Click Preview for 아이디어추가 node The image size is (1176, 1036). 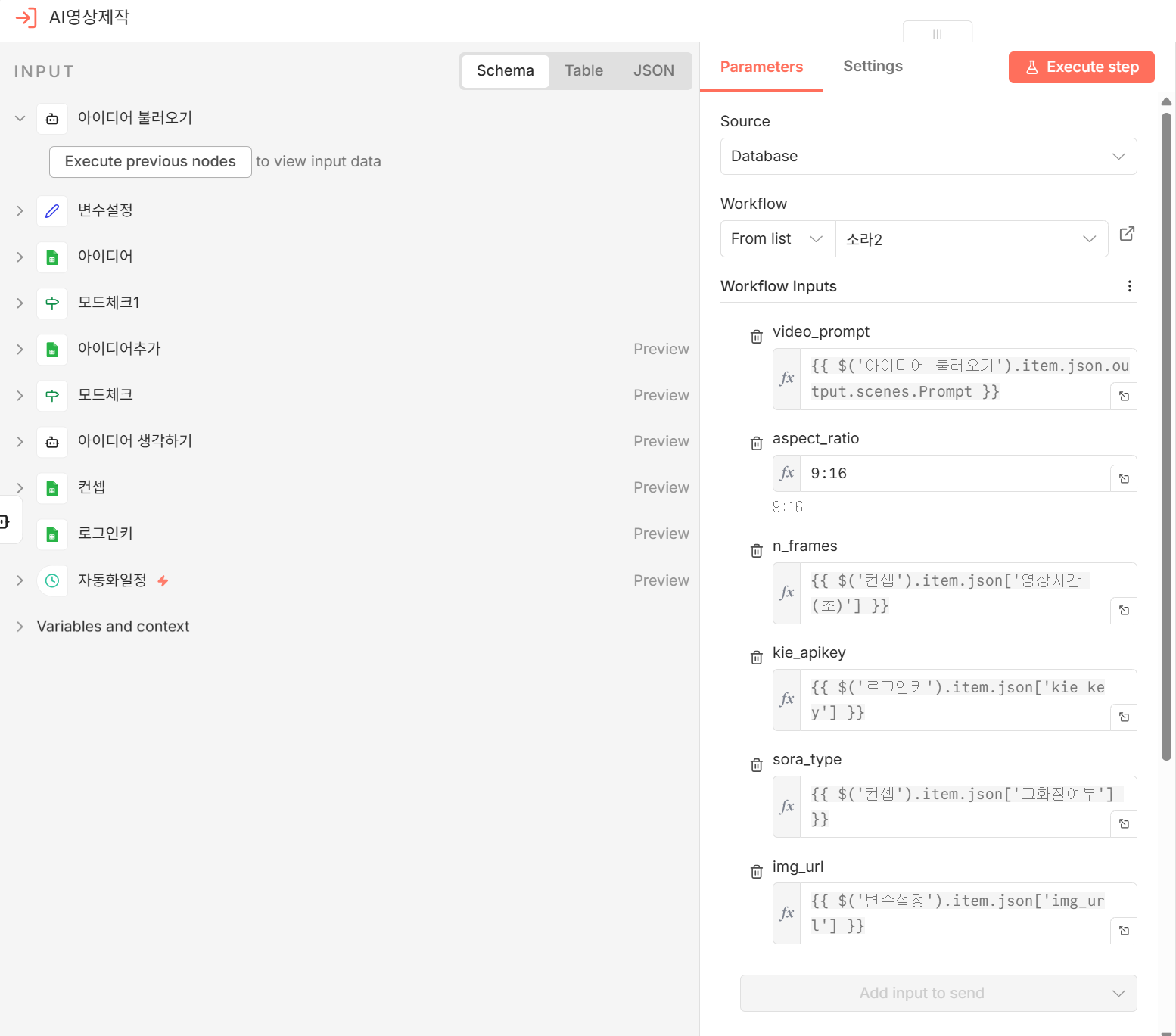pyautogui.click(x=661, y=350)
